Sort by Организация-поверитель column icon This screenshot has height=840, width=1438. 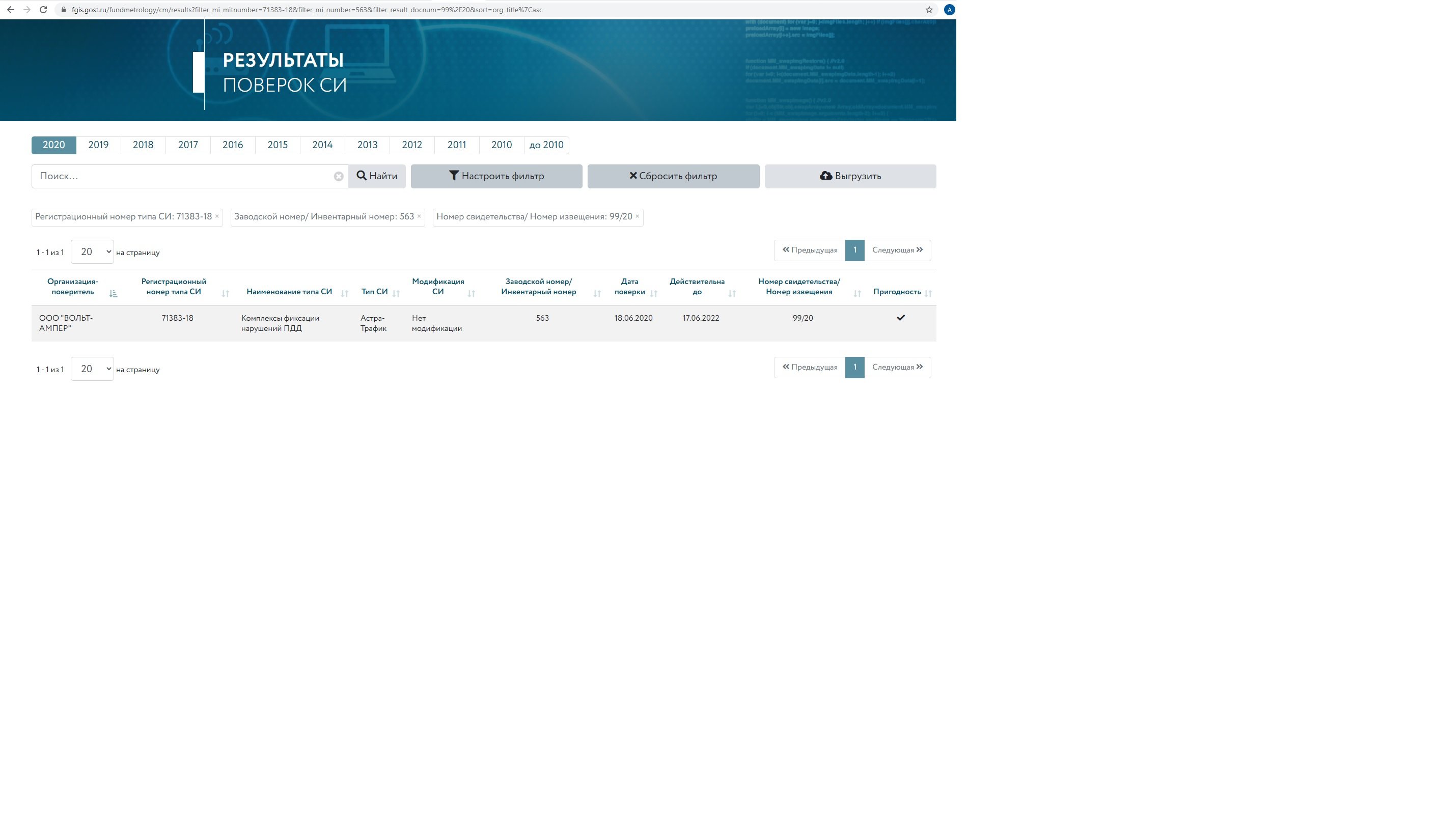click(x=113, y=293)
